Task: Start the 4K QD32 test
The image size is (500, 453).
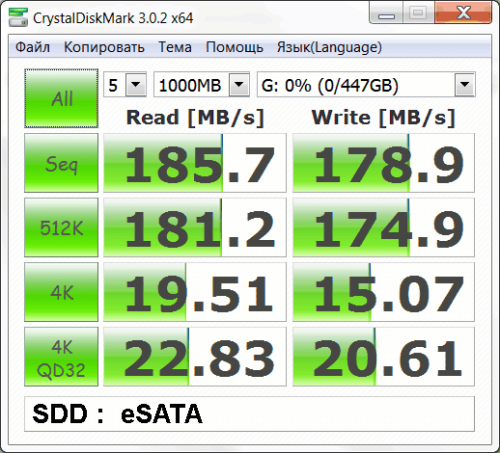Action: [61, 357]
